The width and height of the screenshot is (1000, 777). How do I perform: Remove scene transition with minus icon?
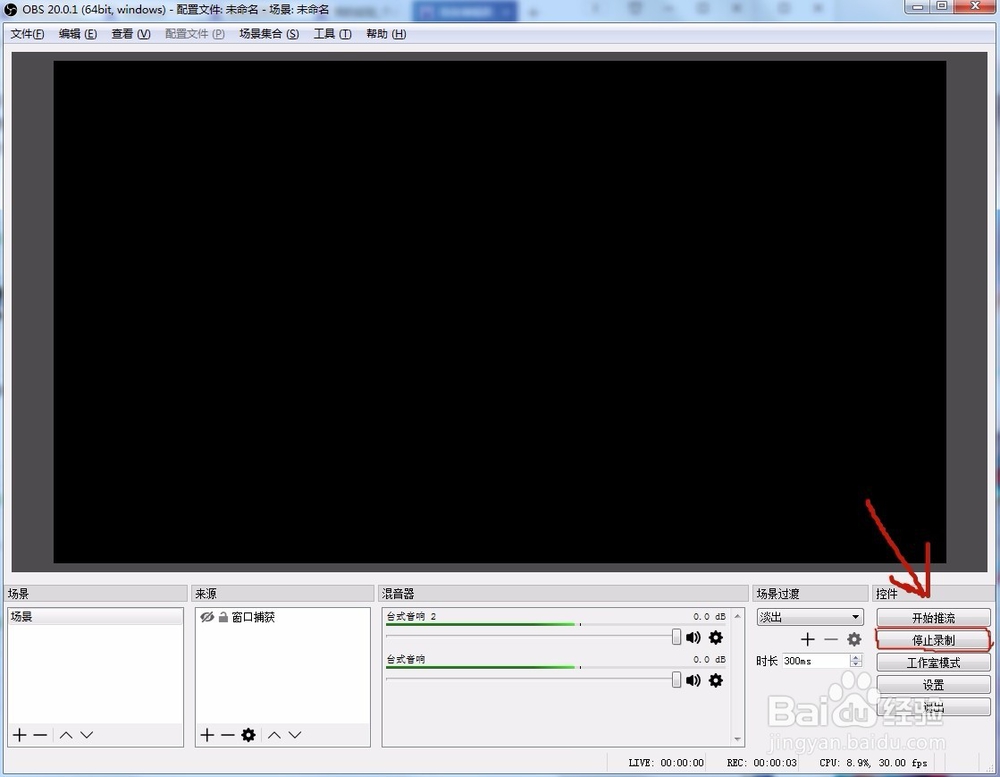pos(831,639)
